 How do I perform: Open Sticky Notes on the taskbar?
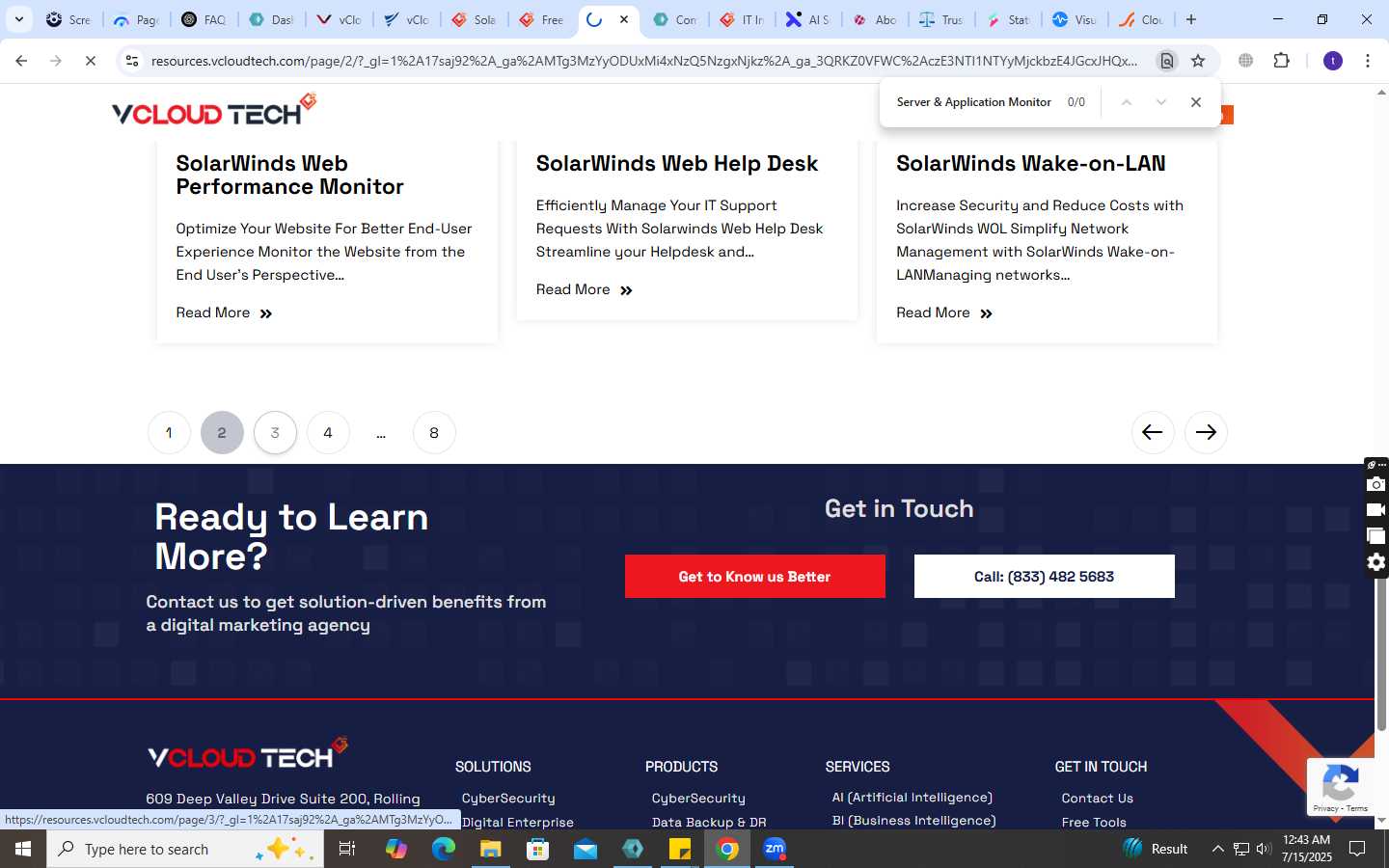click(x=680, y=849)
